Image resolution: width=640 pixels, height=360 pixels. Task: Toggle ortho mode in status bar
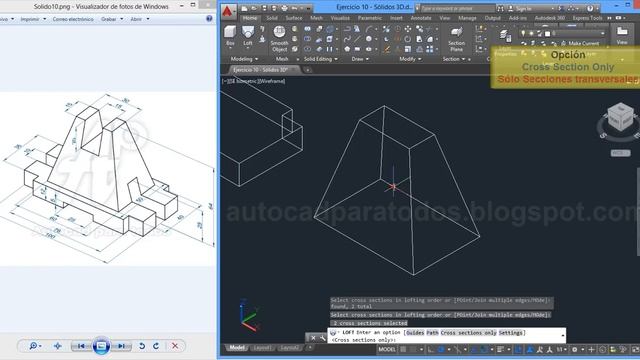(431, 349)
